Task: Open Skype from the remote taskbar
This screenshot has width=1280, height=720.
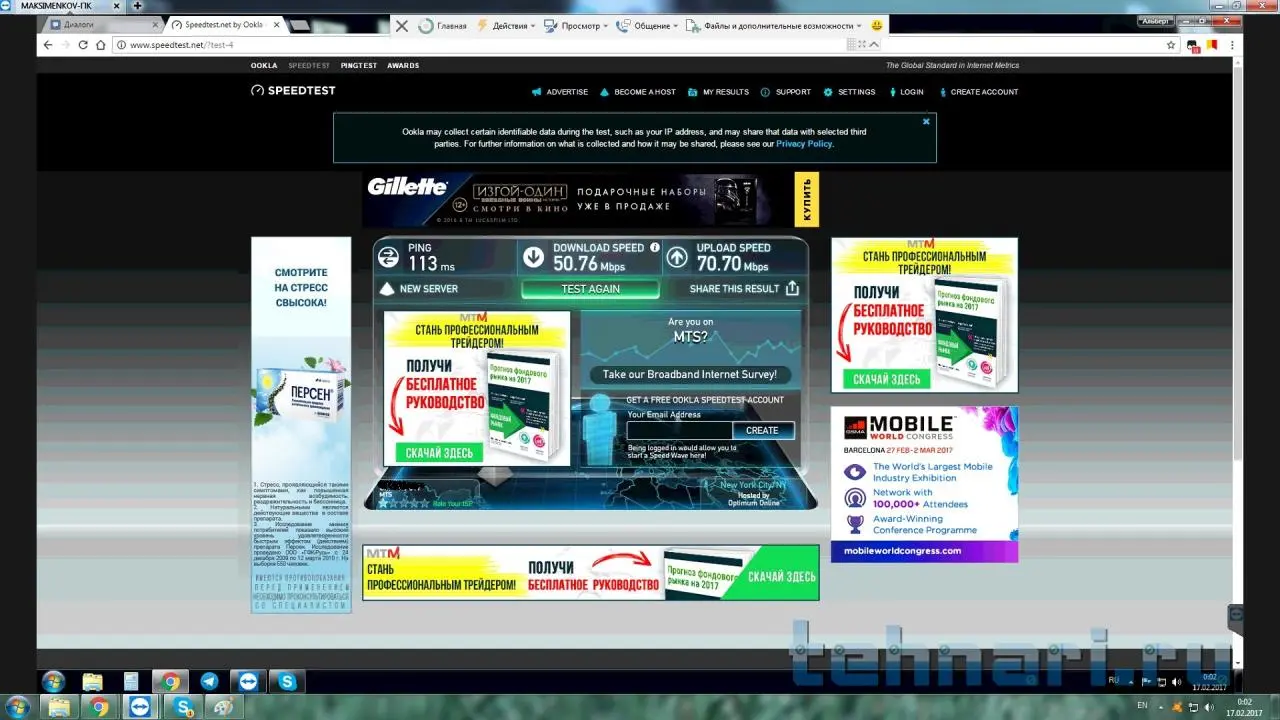Action: point(288,682)
